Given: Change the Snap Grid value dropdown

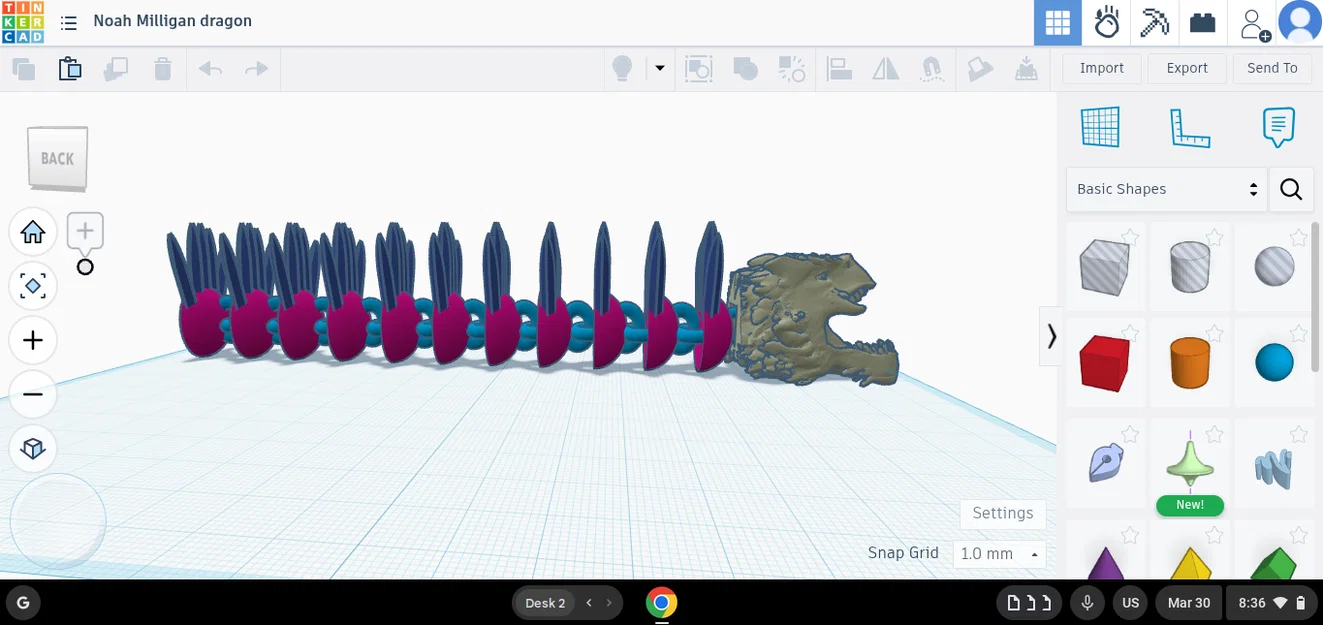Looking at the screenshot, I should point(999,553).
